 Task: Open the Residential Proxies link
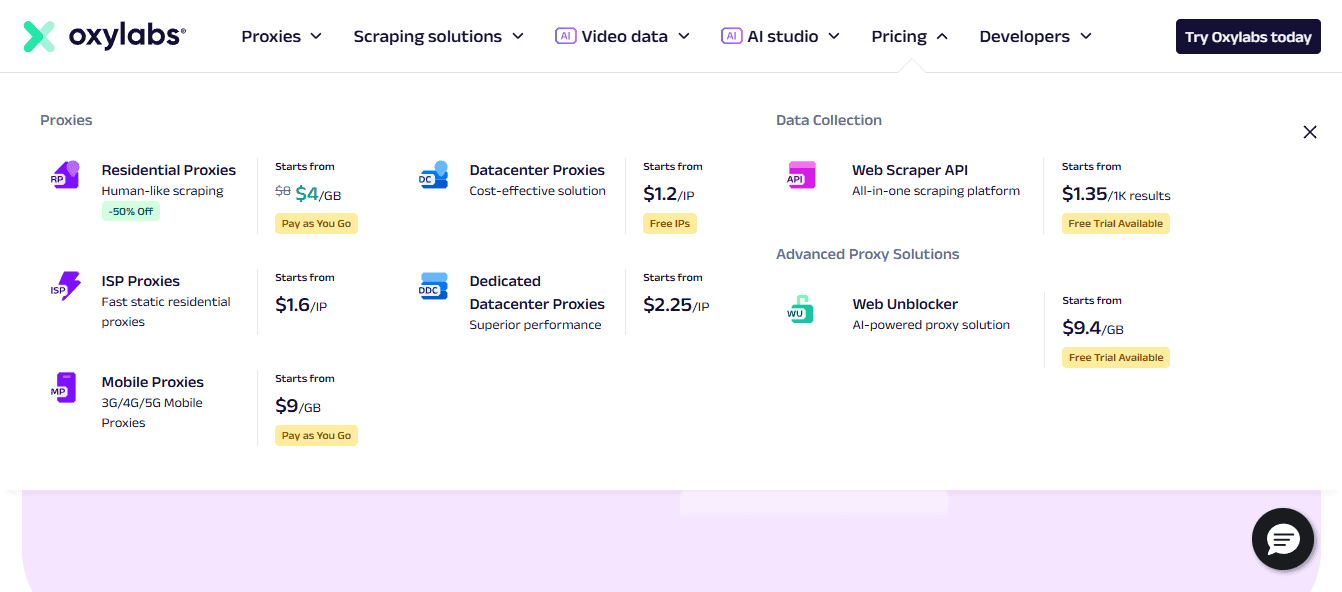click(169, 170)
